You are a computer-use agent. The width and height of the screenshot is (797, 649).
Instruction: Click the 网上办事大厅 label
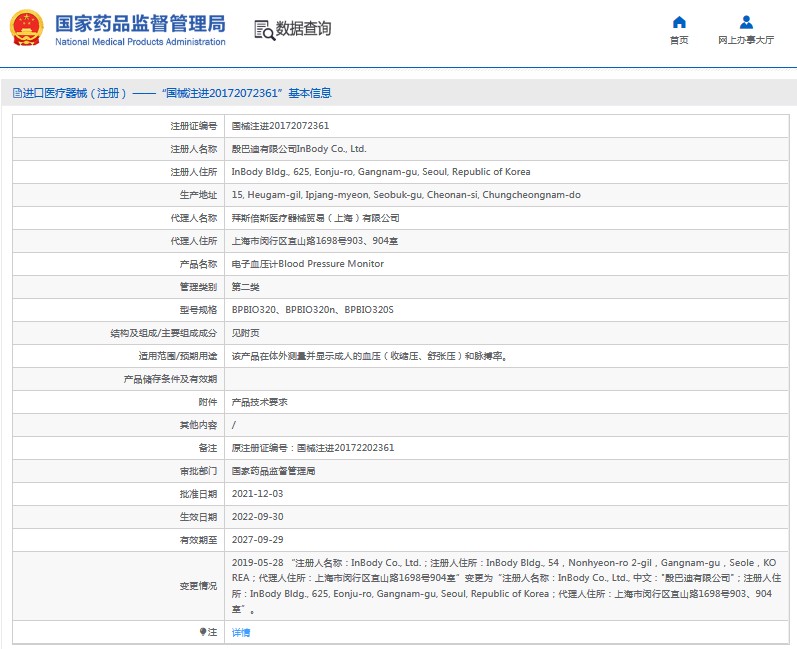(746, 40)
